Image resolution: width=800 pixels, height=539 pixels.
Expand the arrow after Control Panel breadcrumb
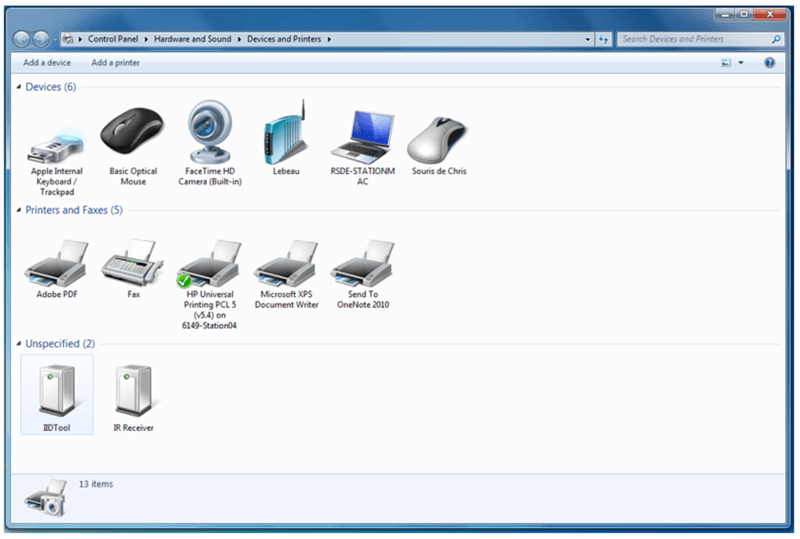click(x=146, y=39)
